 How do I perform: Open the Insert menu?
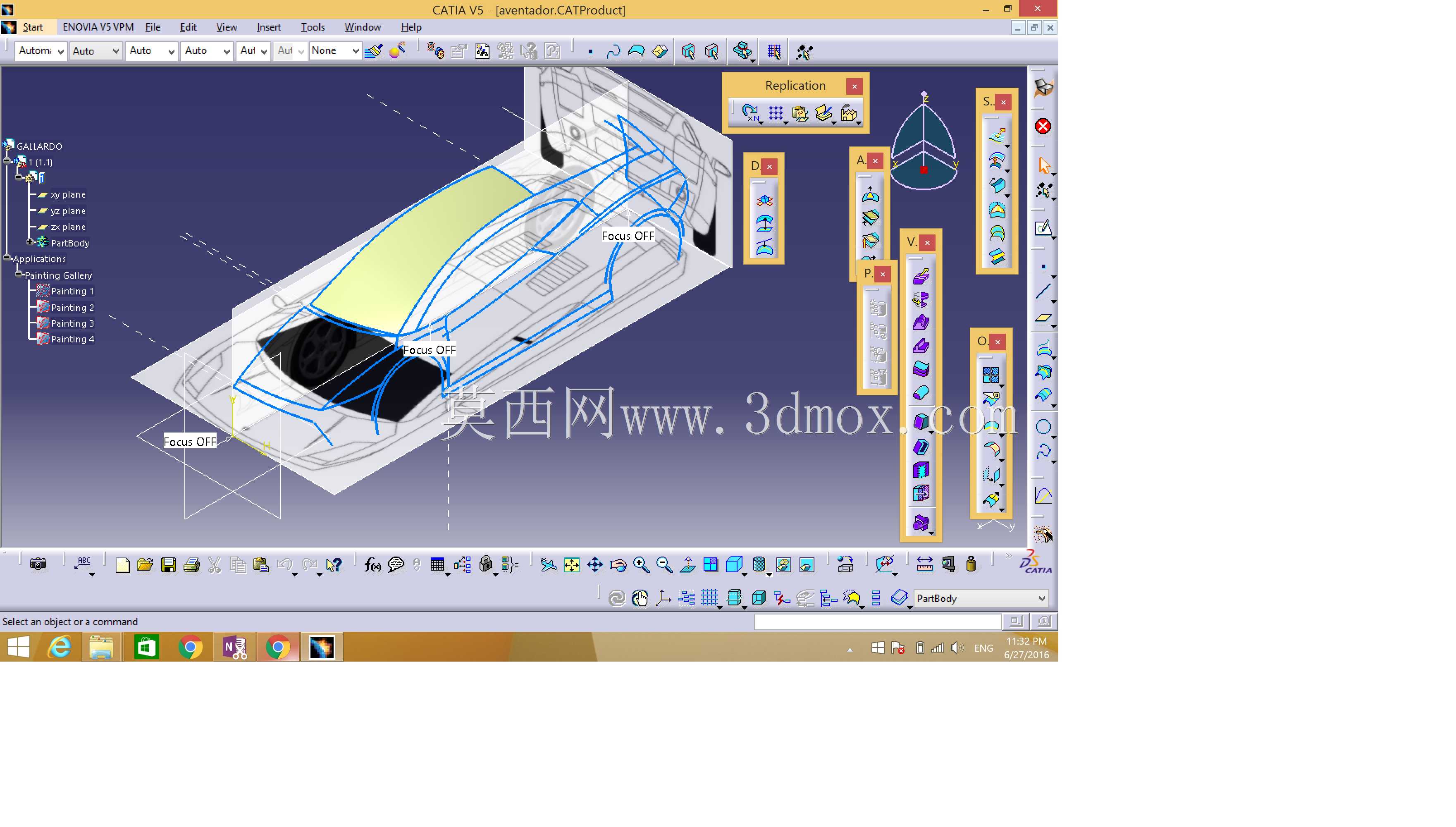tap(269, 27)
